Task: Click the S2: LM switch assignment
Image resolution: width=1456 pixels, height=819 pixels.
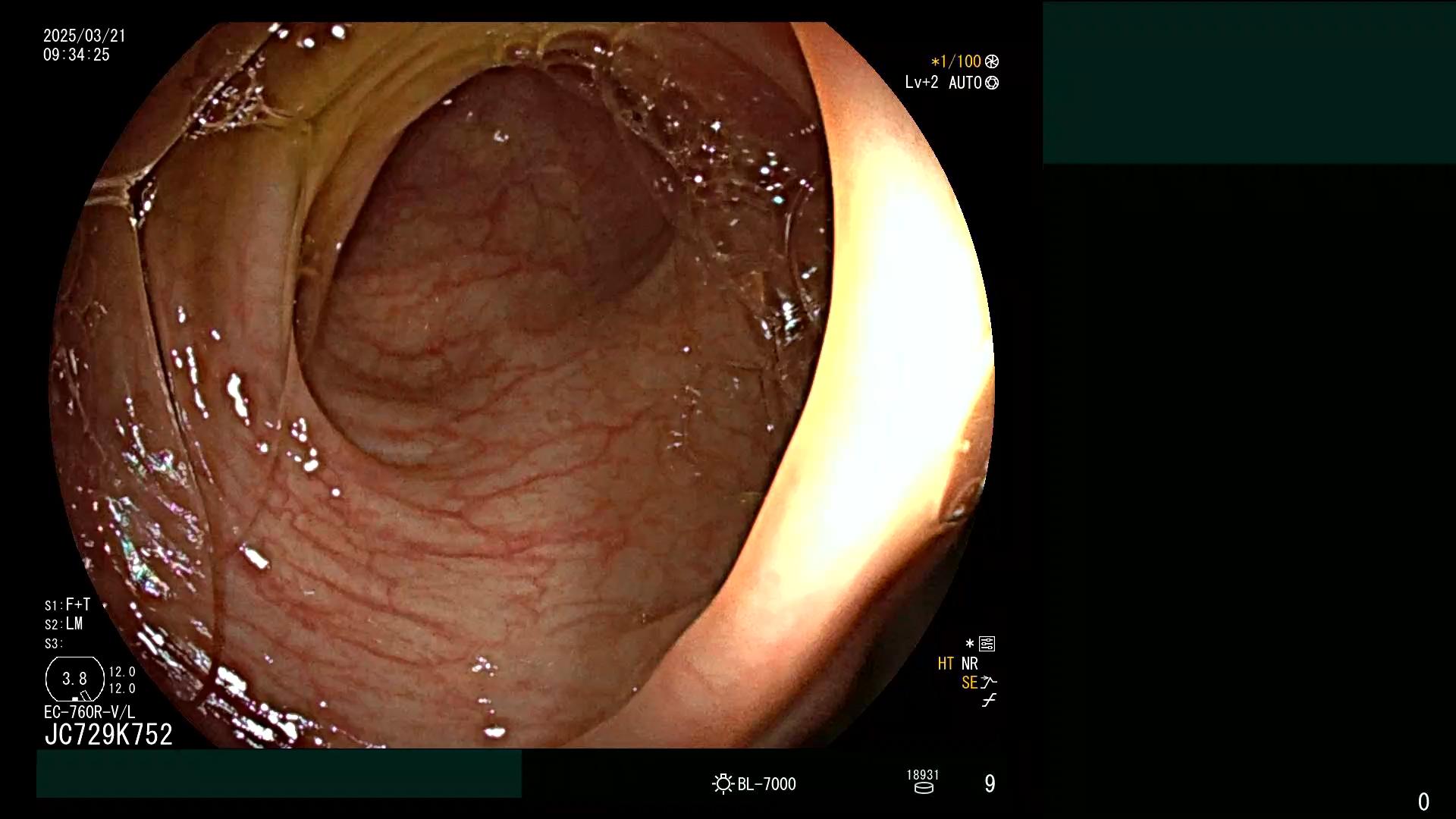Action: [64, 624]
